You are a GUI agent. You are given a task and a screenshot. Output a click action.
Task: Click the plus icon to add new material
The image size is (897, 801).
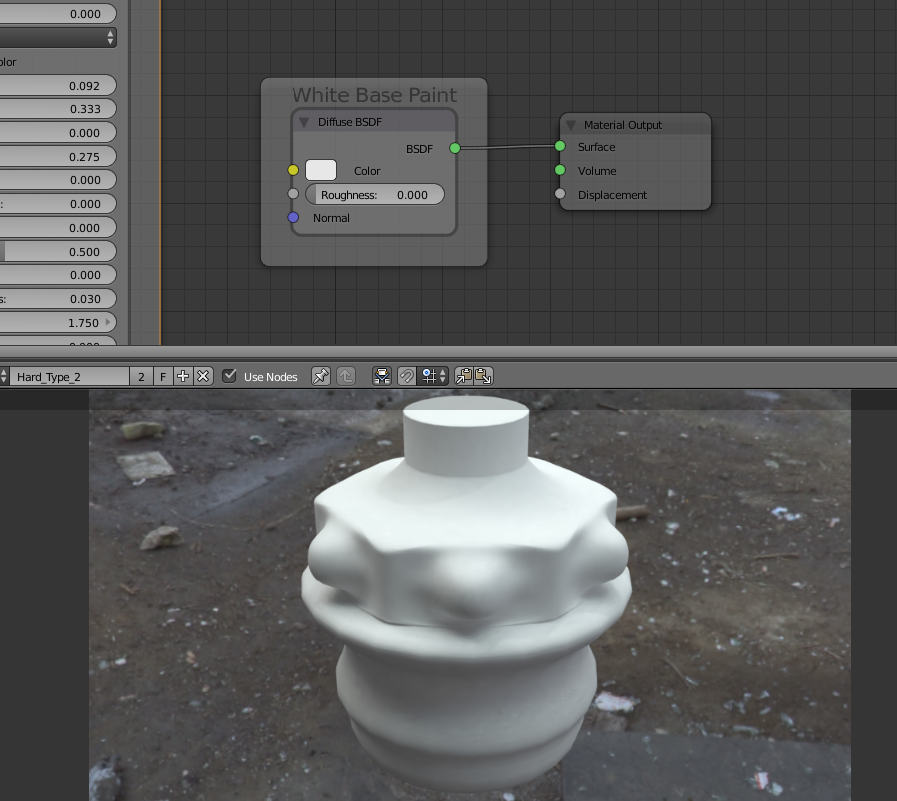183,376
